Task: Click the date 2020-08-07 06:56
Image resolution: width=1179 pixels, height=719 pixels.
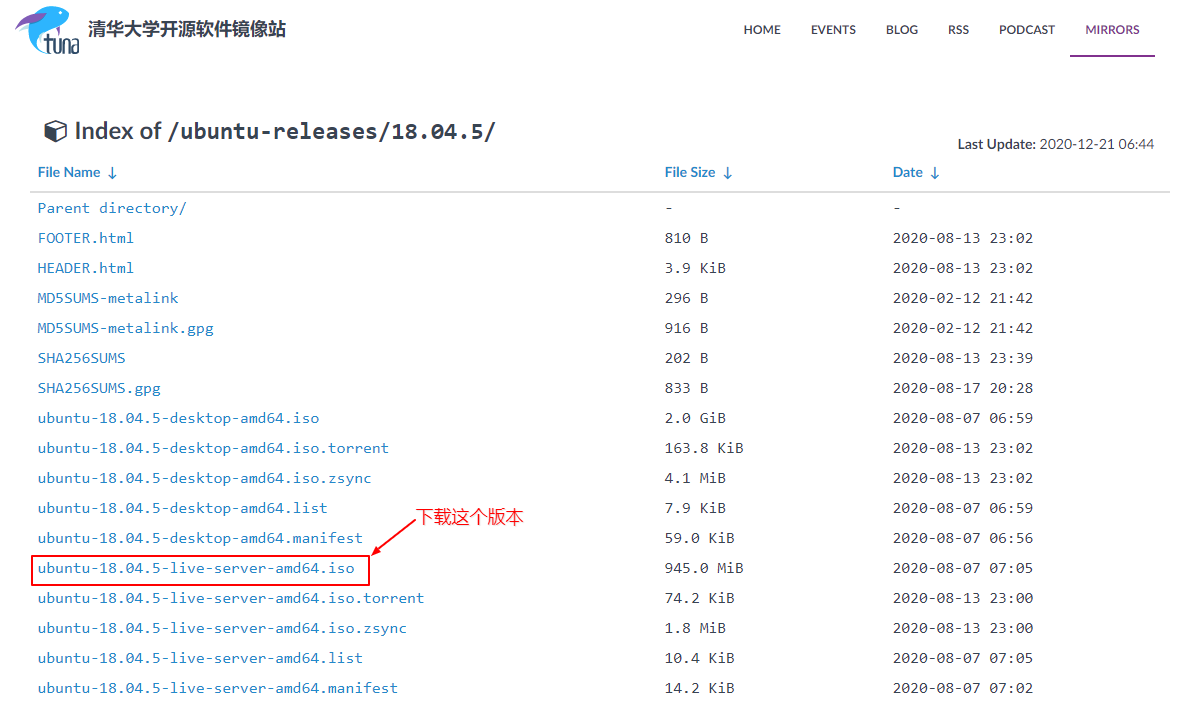Action: [962, 538]
